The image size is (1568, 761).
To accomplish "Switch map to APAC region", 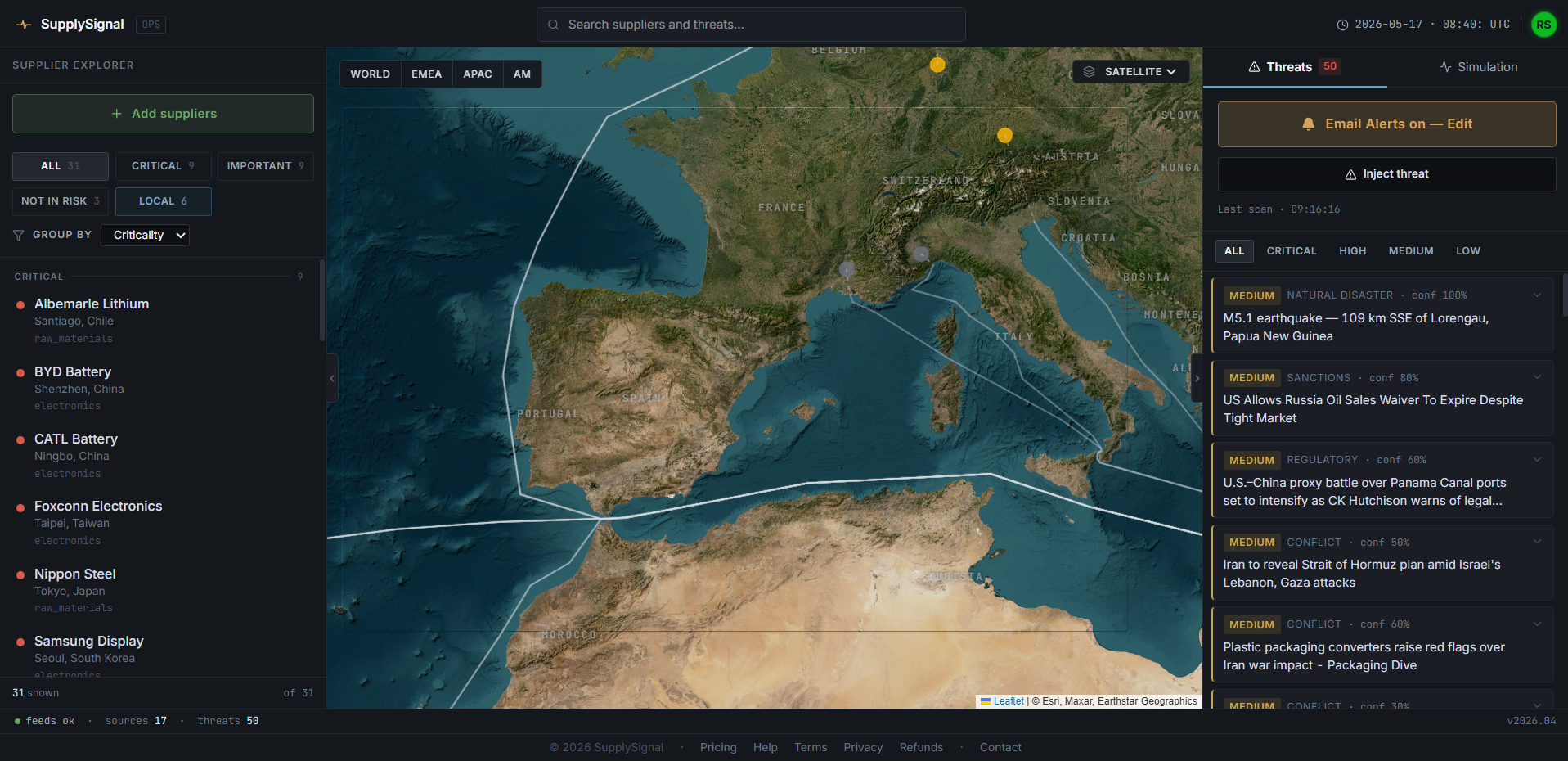I will [x=478, y=74].
